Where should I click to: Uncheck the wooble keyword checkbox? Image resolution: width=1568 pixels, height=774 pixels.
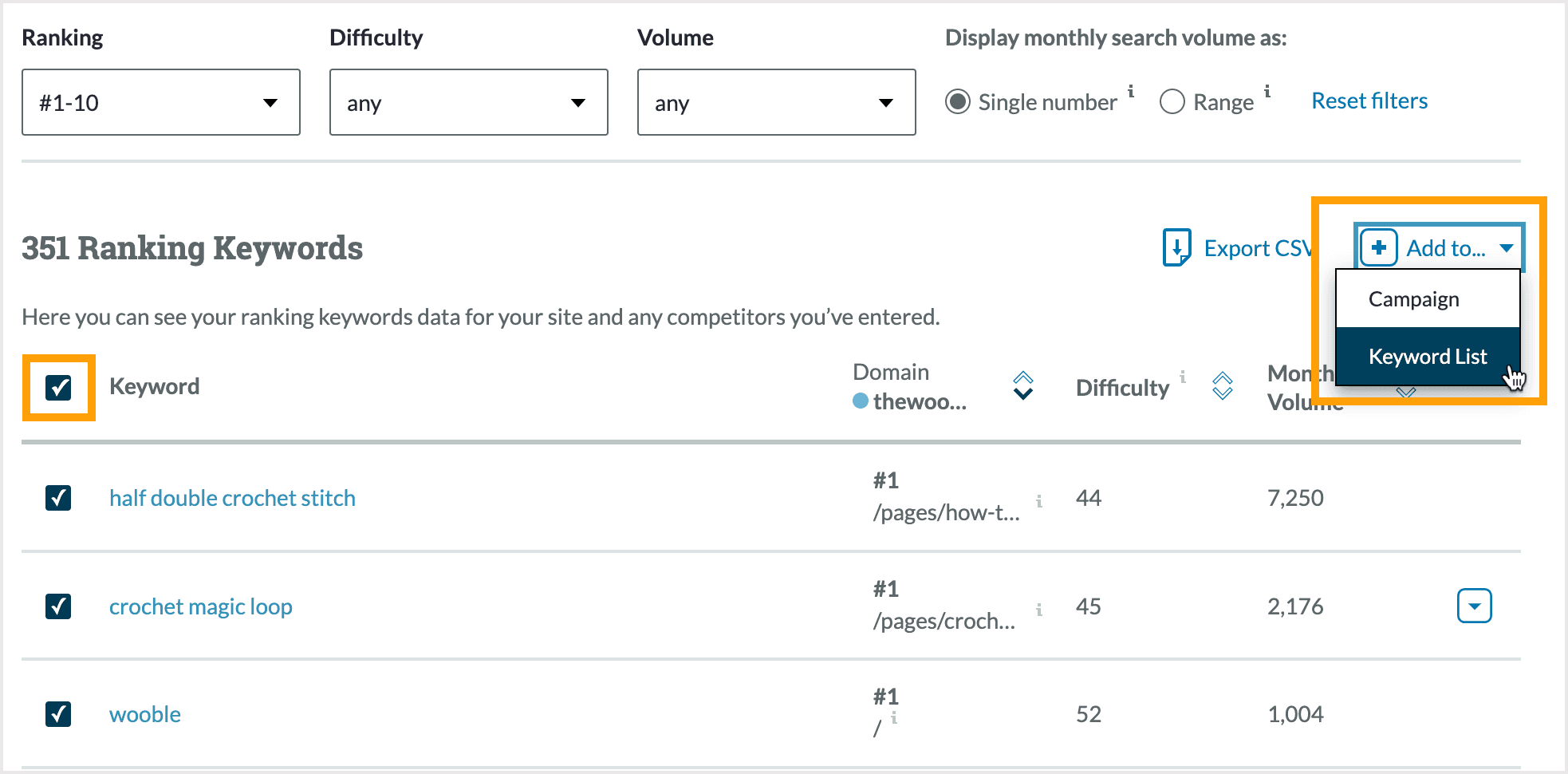coord(58,714)
